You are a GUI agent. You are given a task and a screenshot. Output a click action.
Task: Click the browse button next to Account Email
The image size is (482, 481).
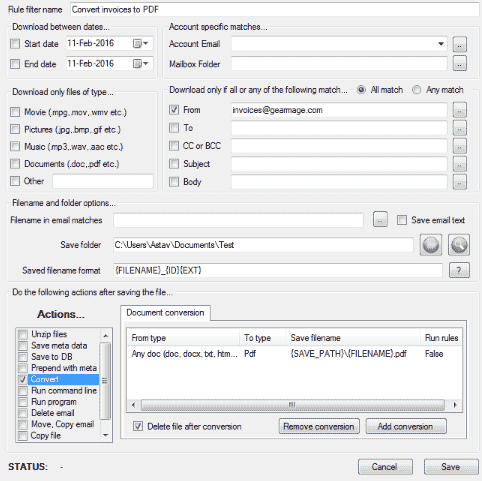[x=459, y=44]
